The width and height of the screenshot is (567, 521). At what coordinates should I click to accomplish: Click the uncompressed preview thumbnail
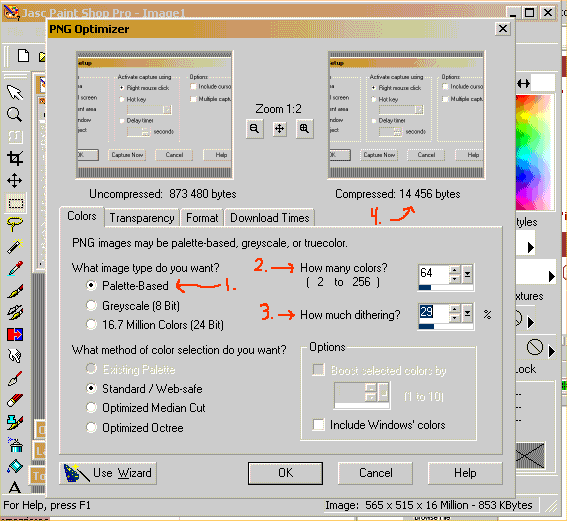(154, 115)
